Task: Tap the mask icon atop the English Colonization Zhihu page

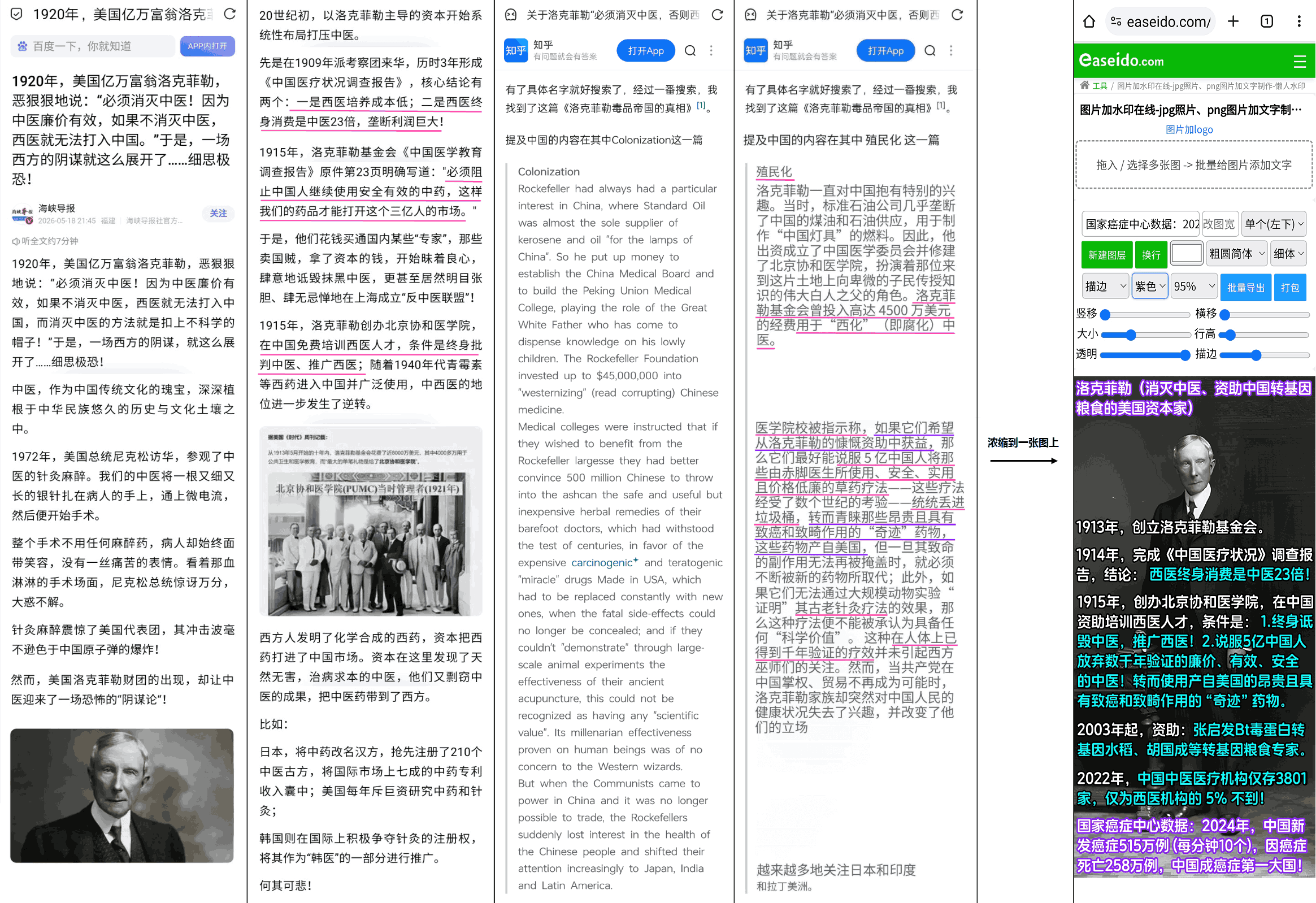Action: 511,15
